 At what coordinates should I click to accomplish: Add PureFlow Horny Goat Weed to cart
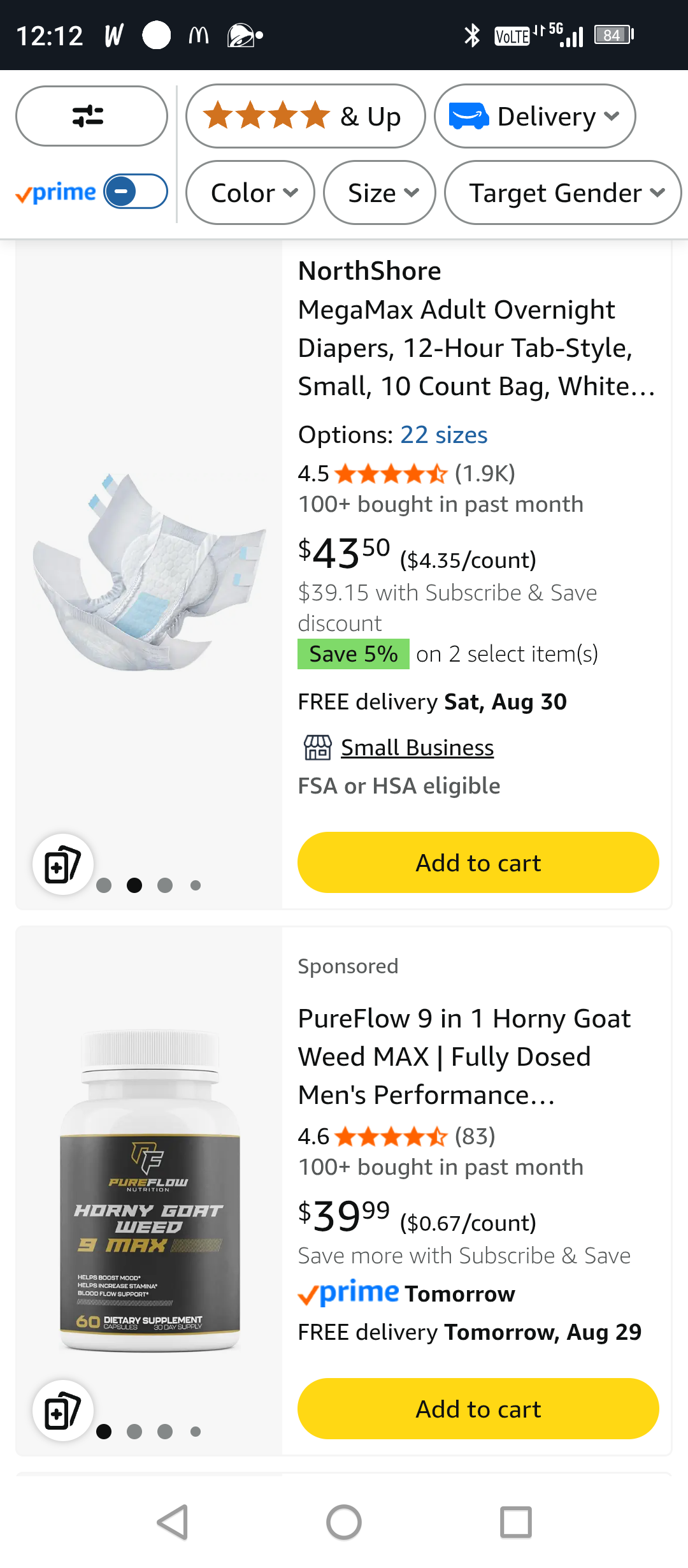tap(478, 1409)
